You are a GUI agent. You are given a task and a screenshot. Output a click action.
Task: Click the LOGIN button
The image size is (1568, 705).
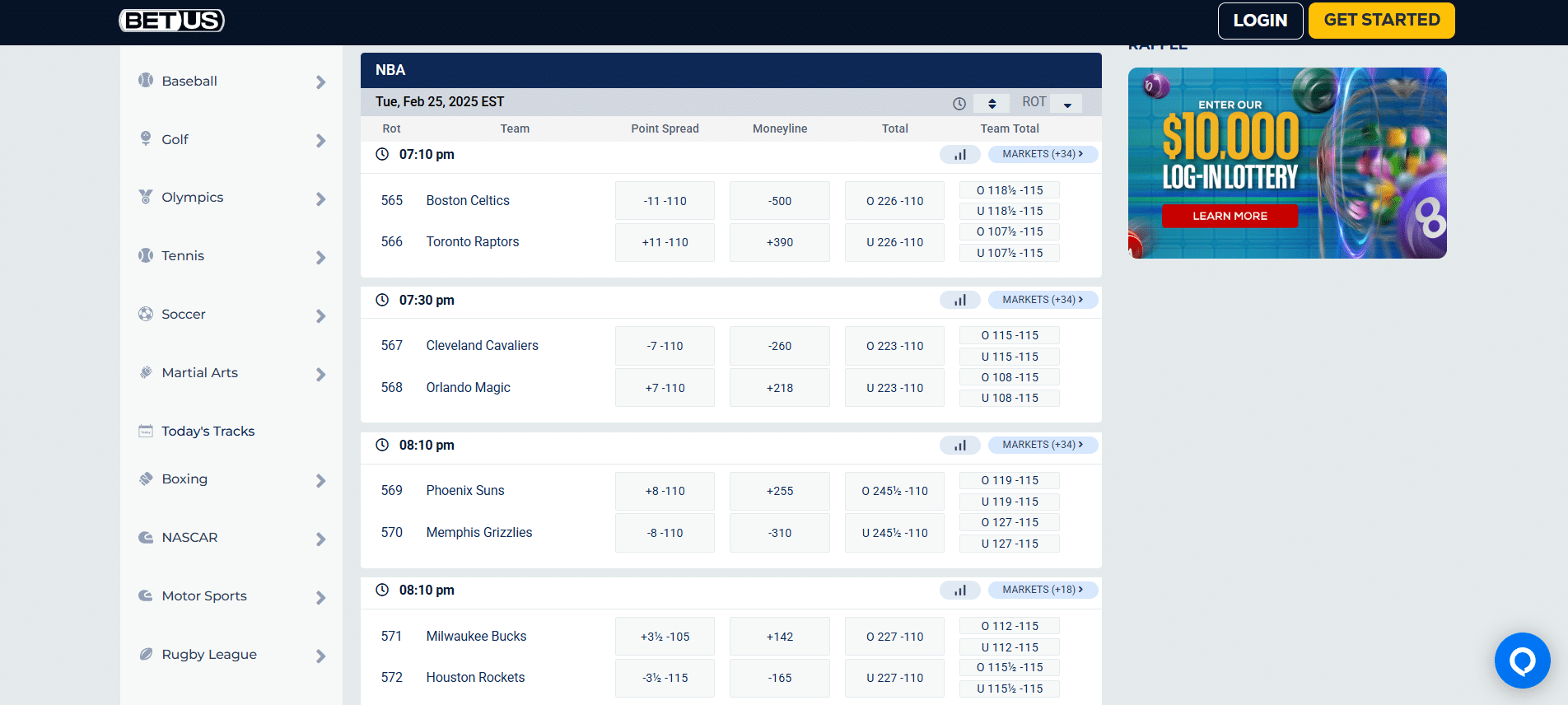point(1260,21)
